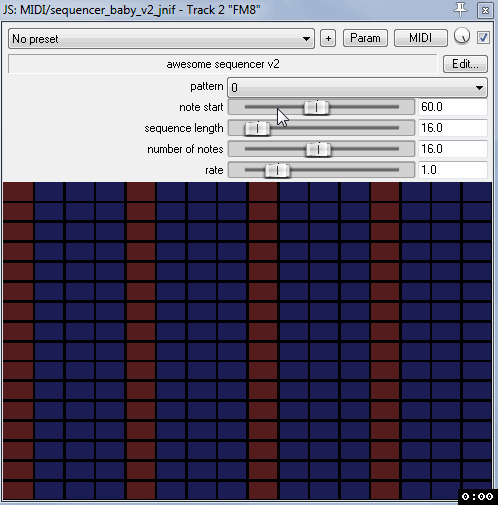Viewport: 498px width, 505px height.
Task: Toggle the FX bypass checkbox
Action: tap(483, 37)
